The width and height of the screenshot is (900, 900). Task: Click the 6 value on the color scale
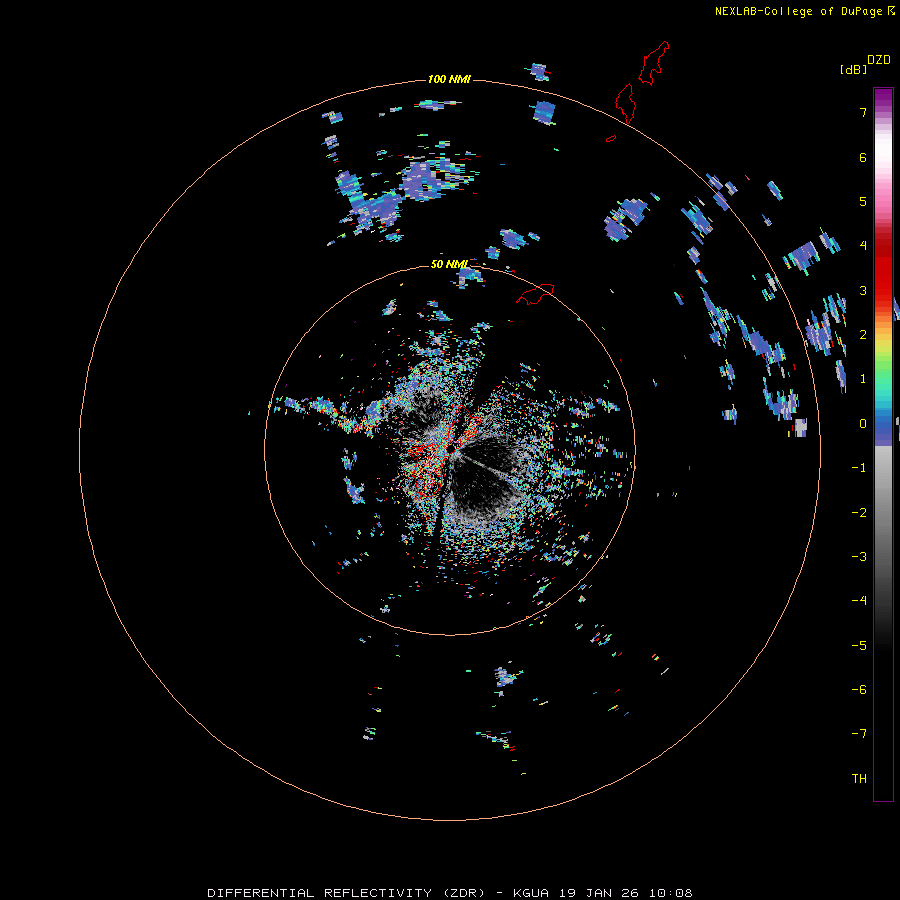click(x=863, y=157)
